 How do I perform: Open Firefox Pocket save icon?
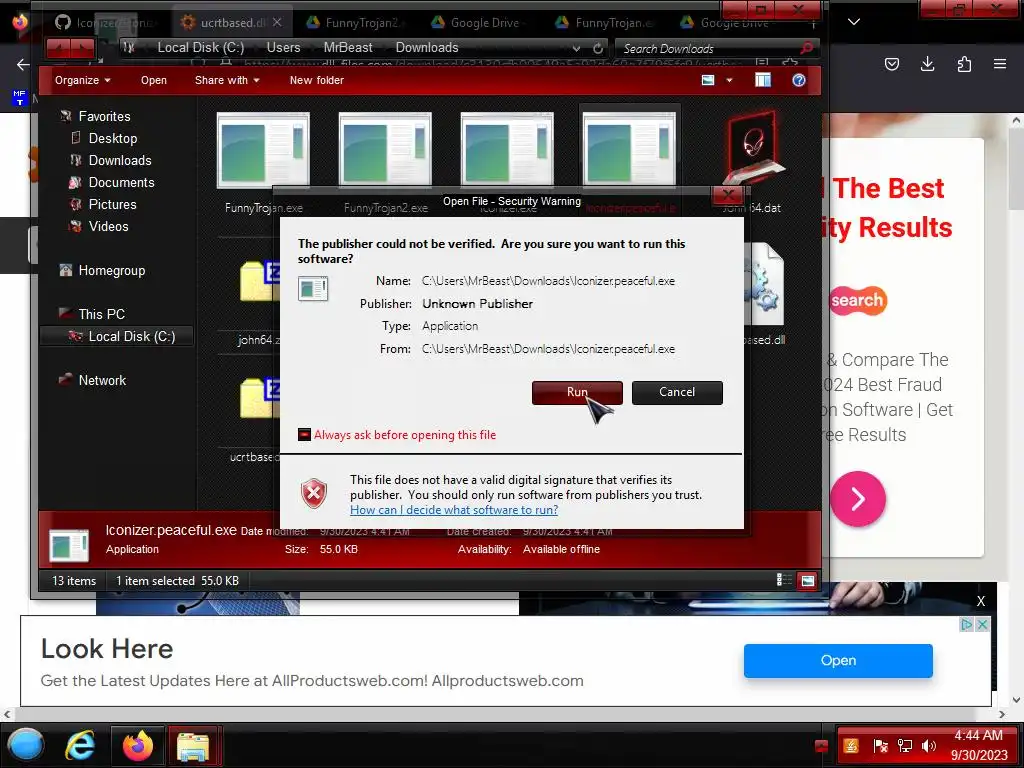[x=891, y=64]
